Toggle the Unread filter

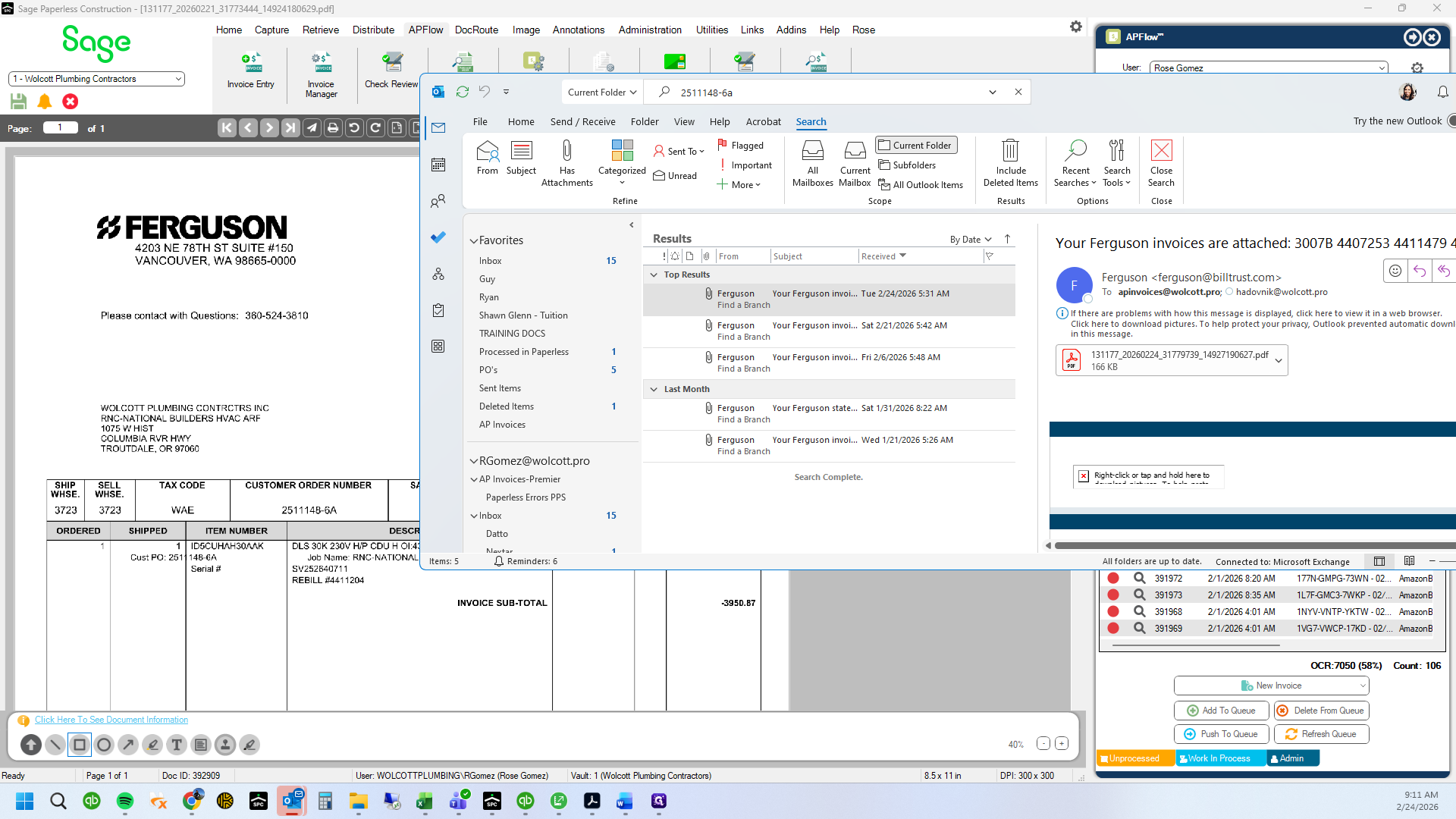(x=676, y=175)
